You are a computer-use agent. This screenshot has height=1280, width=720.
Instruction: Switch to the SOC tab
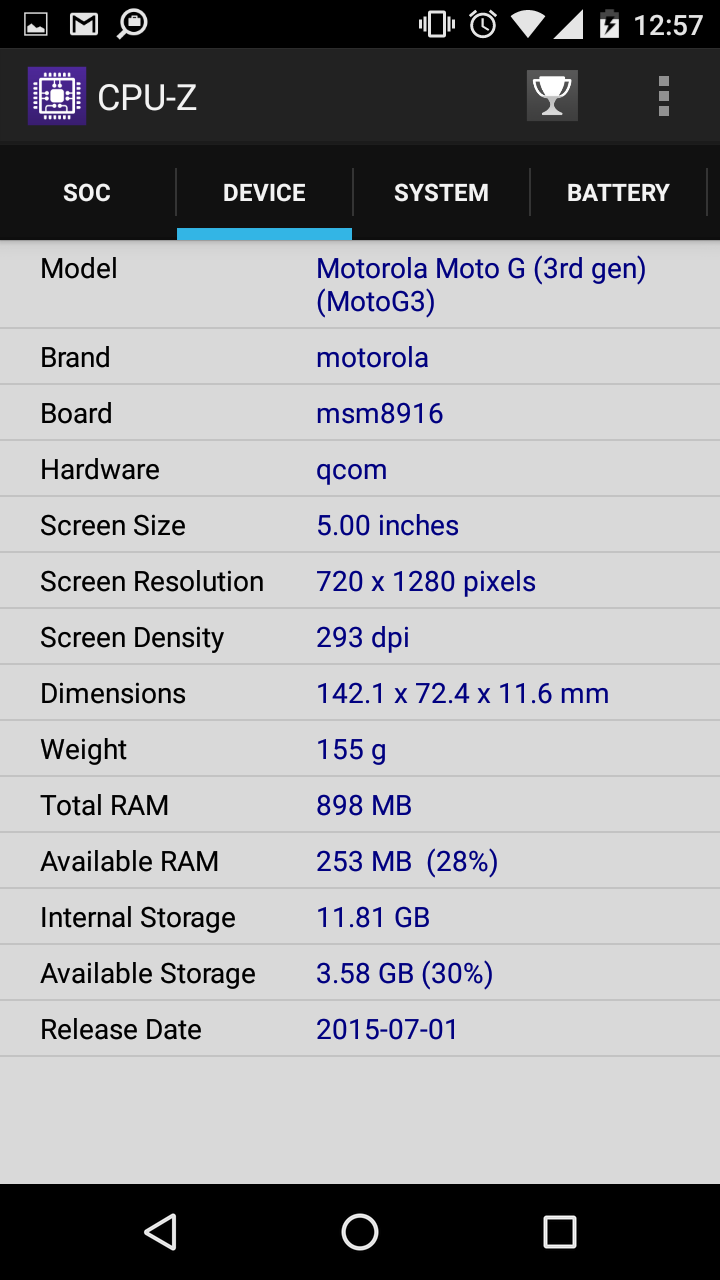(88, 193)
